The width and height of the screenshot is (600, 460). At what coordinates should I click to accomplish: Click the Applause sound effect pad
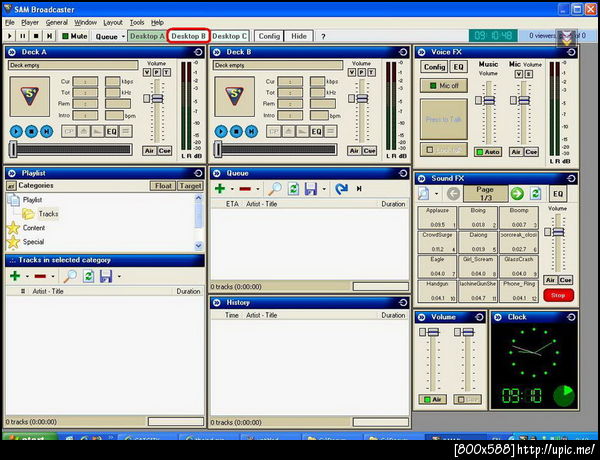coord(437,218)
